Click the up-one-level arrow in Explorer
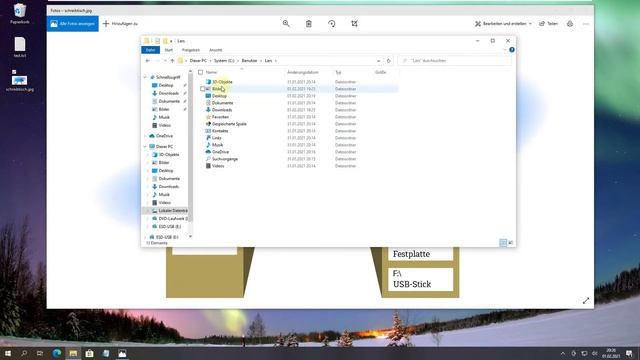The image size is (640, 360). [x=172, y=61]
